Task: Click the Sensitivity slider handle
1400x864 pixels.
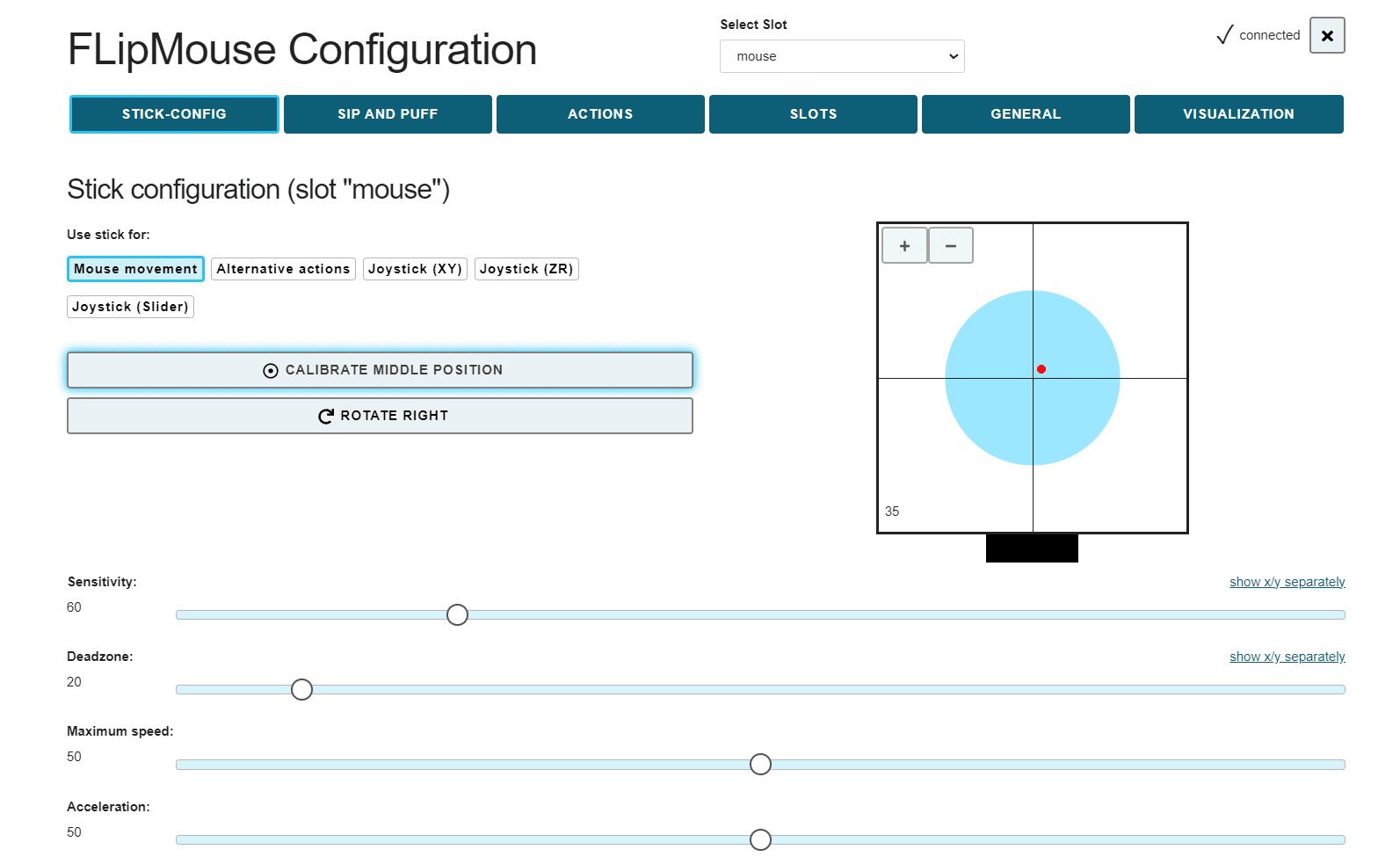Action: point(457,614)
